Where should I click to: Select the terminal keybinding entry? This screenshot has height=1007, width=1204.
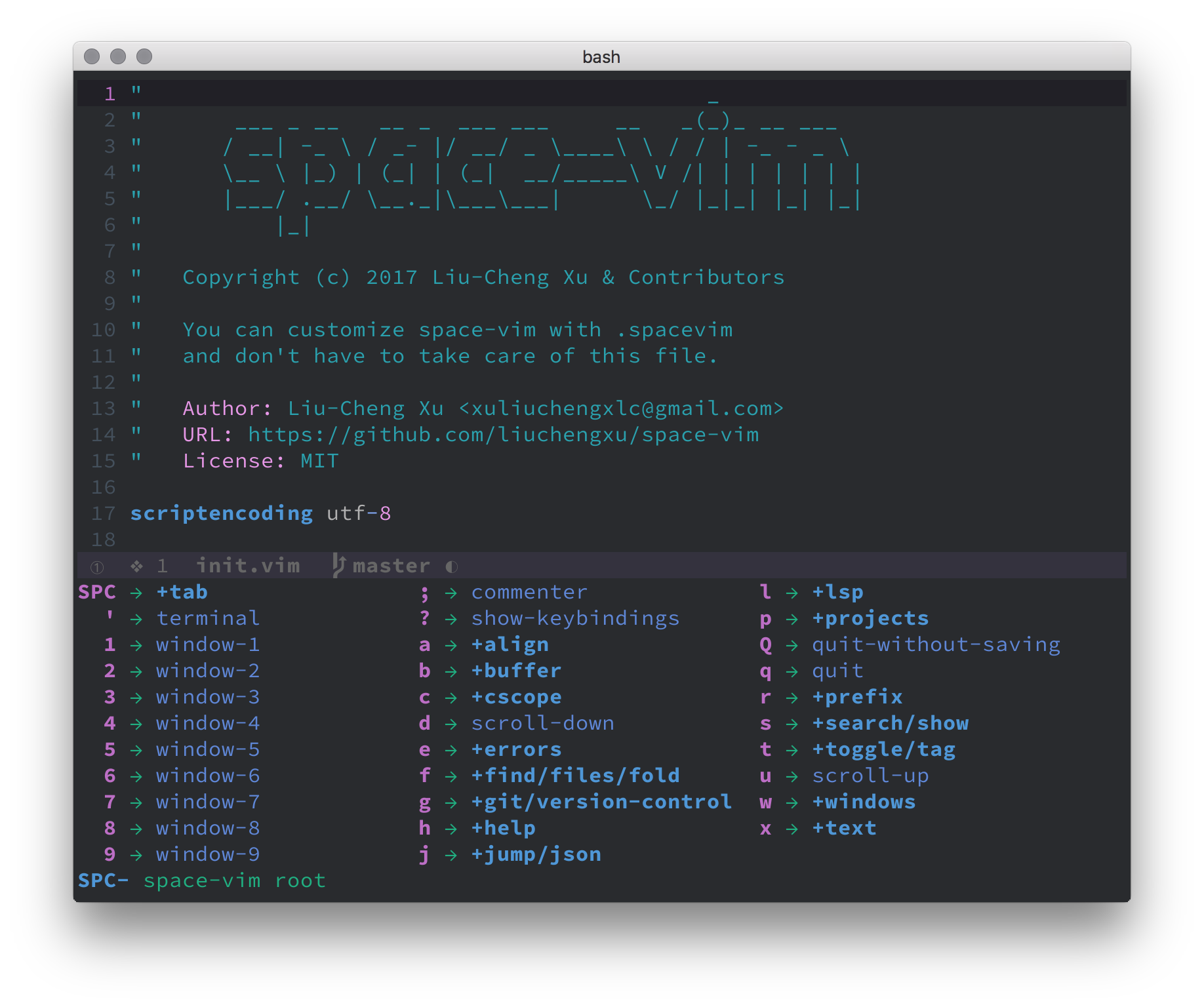[x=207, y=618]
